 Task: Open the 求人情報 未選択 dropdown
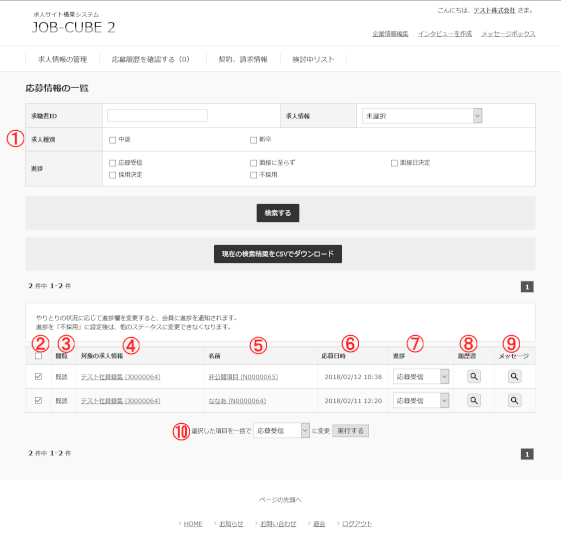pos(422,116)
